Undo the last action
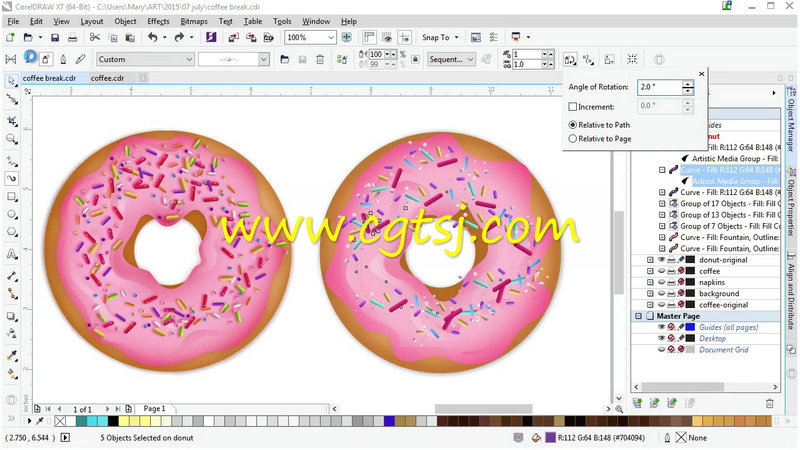 pos(153,37)
